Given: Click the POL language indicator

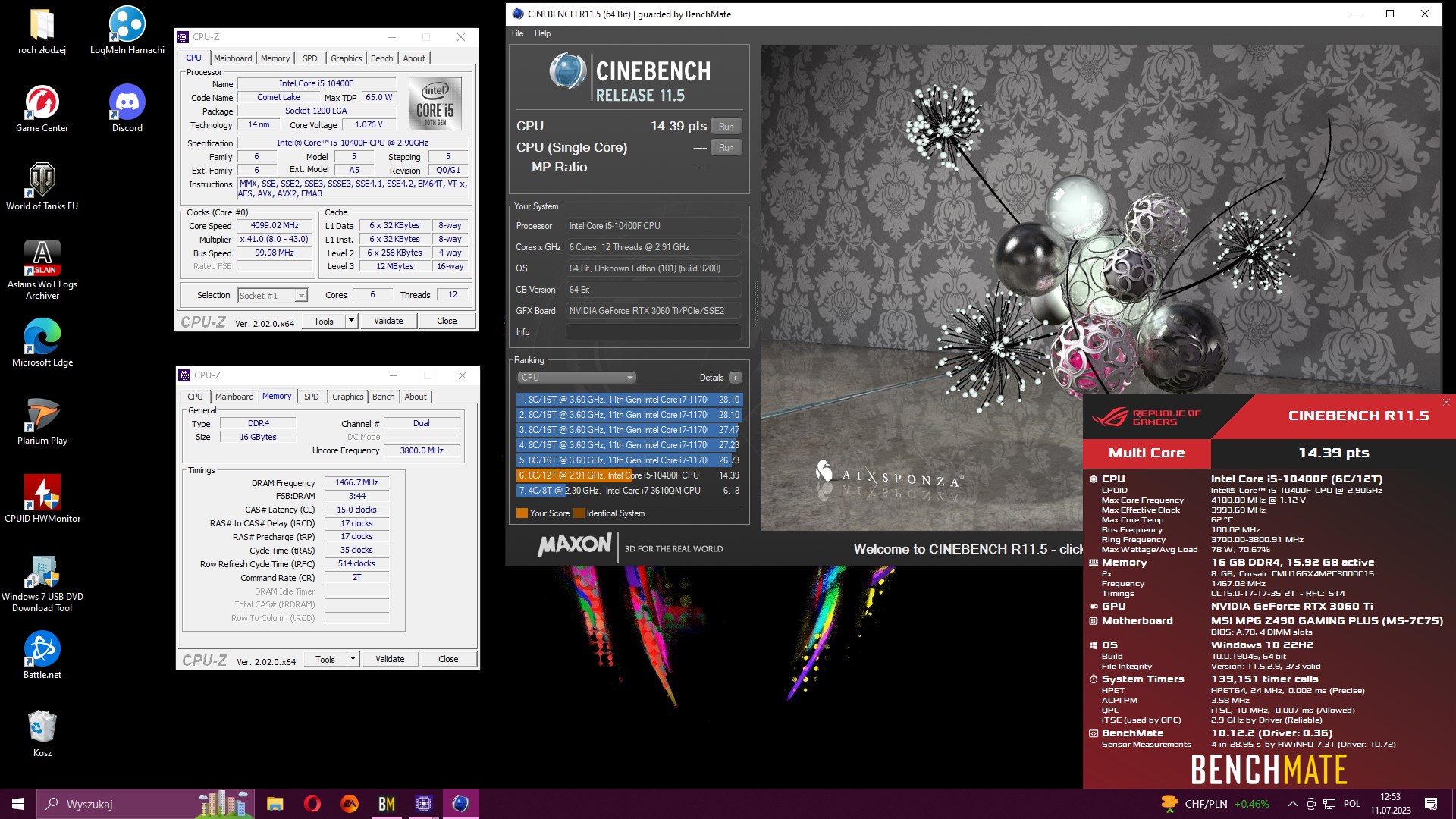Looking at the screenshot, I should coord(1352,804).
